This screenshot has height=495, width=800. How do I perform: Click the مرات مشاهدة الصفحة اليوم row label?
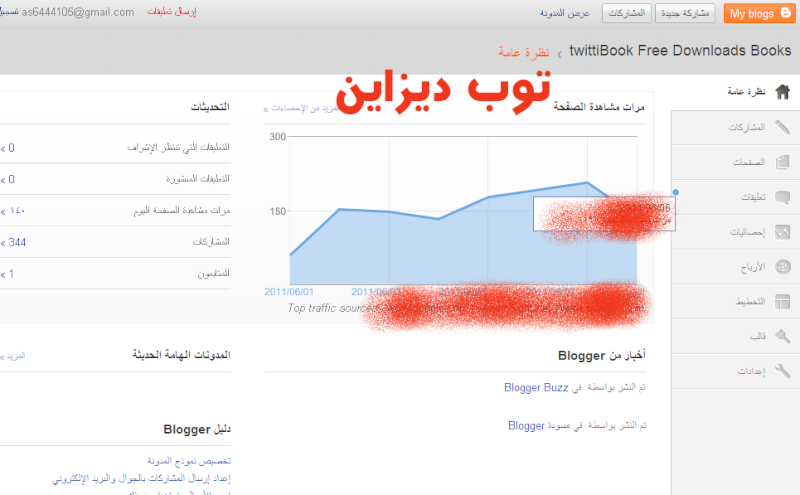182,210
